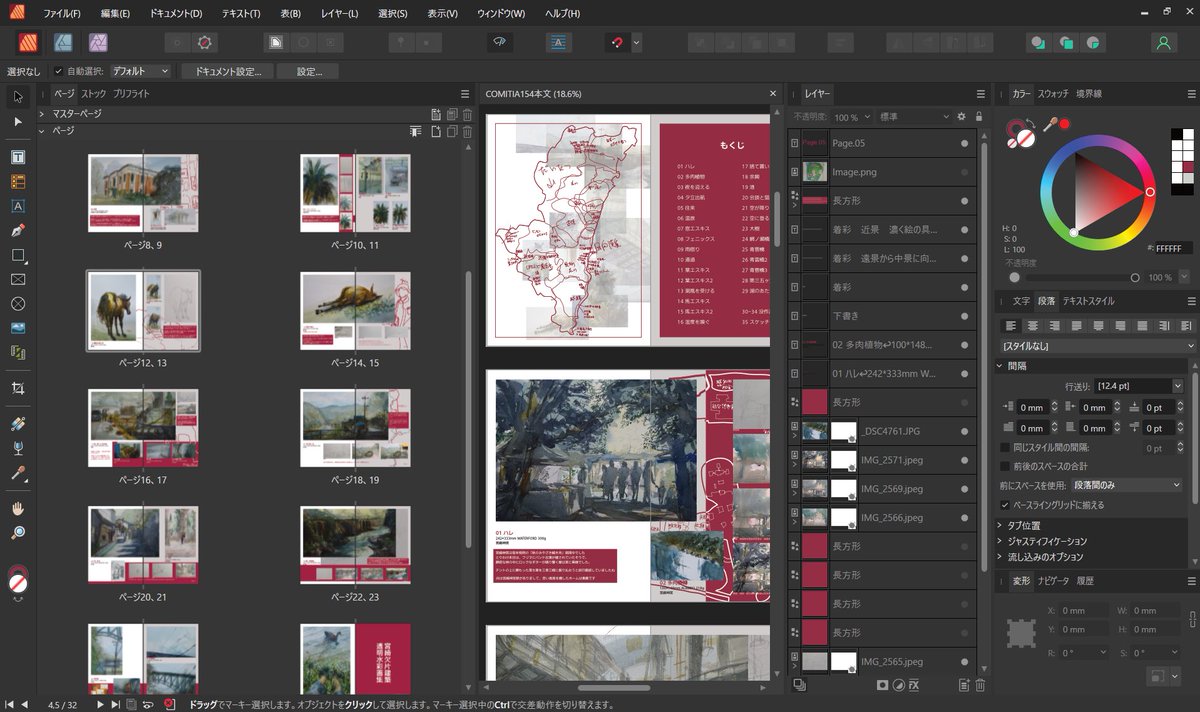Delete selected page with Pages trash icon

point(467,131)
